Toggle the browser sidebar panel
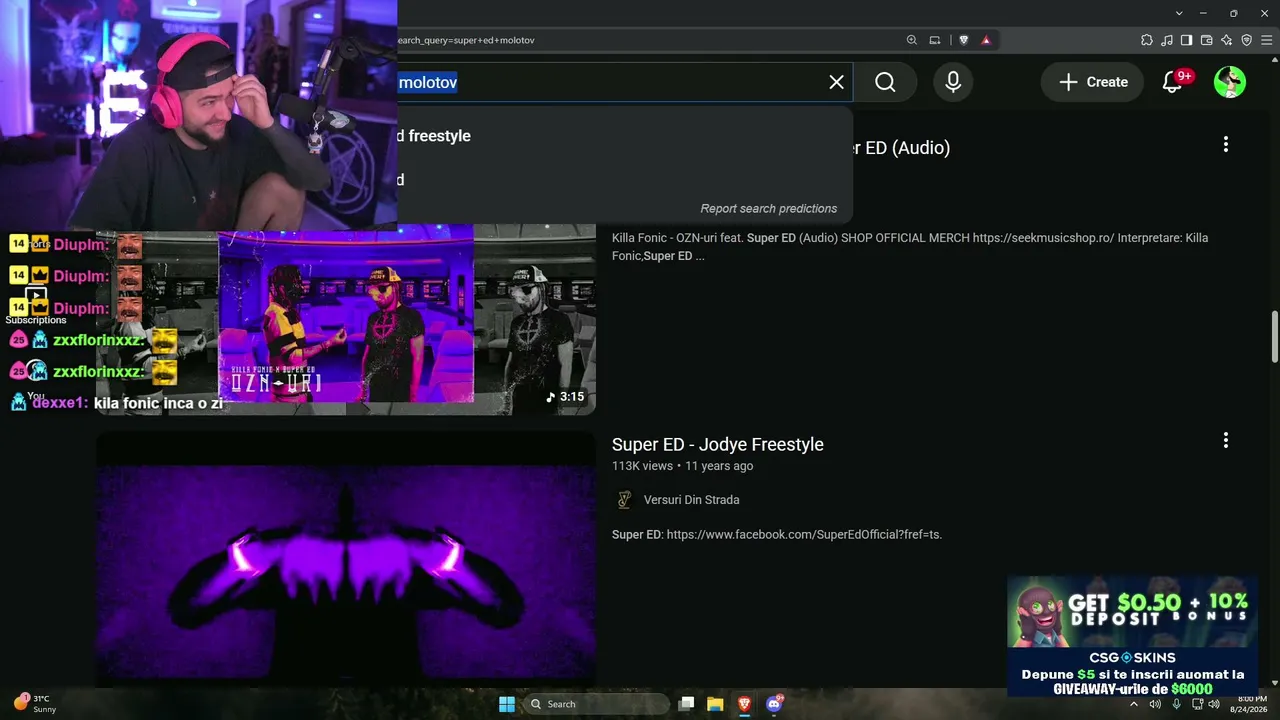The height and width of the screenshot is (720, 1280). [1187, 40]
